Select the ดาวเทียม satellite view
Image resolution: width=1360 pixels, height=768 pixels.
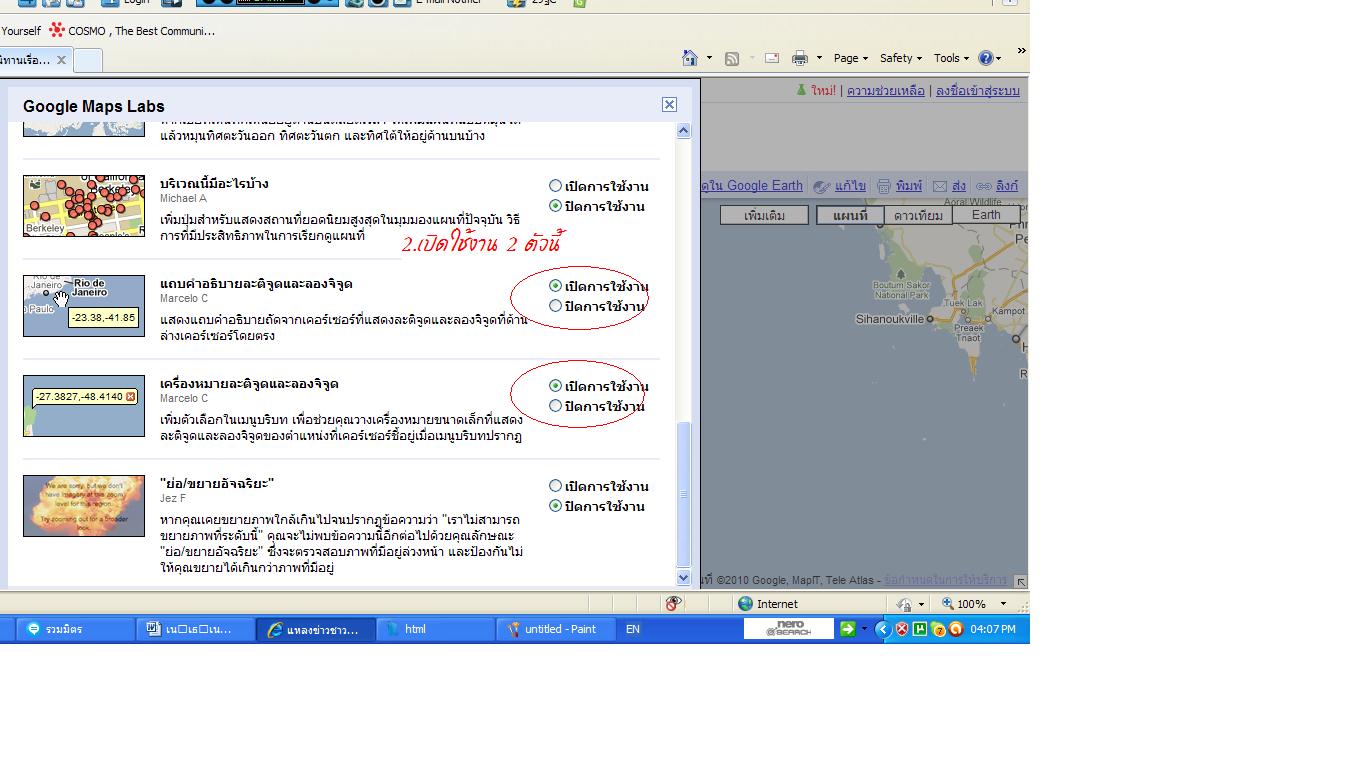click(918, 215)
